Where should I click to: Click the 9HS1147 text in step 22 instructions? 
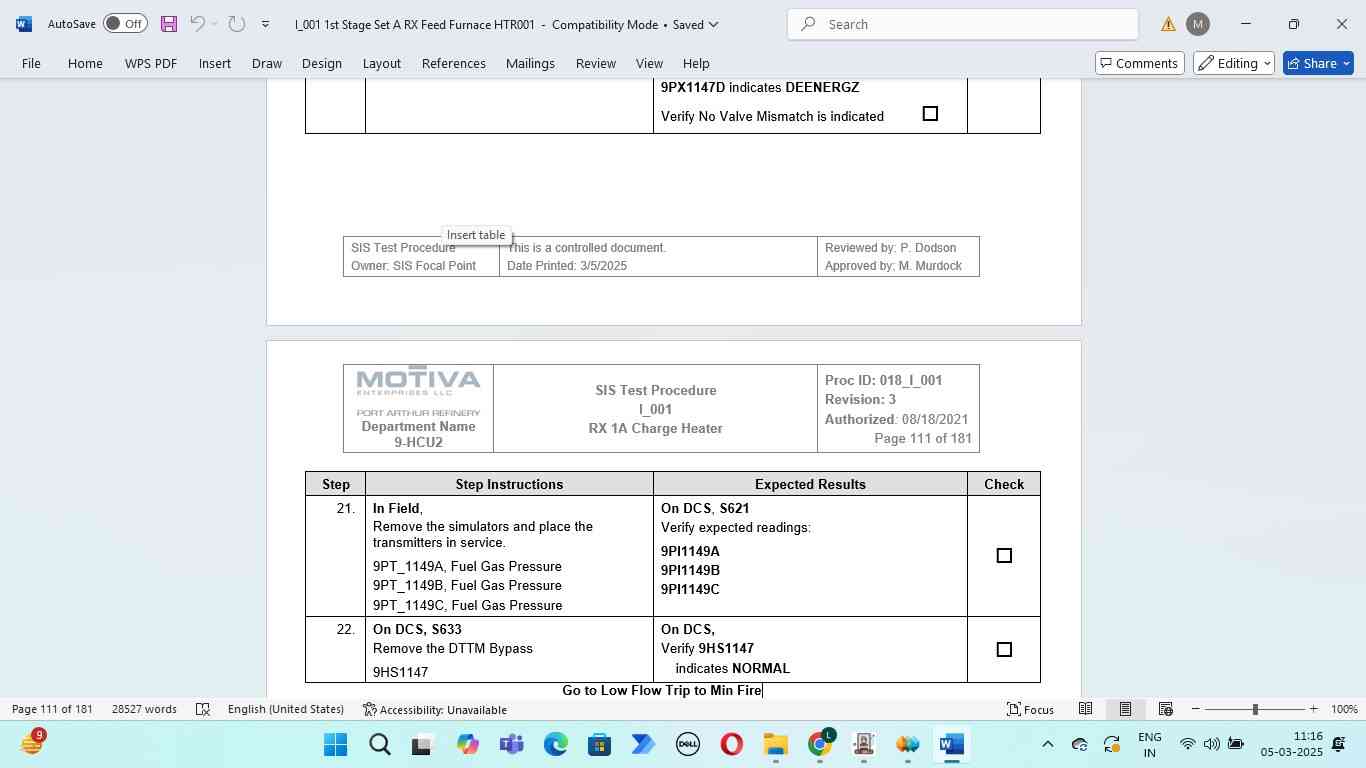[400, 673]
